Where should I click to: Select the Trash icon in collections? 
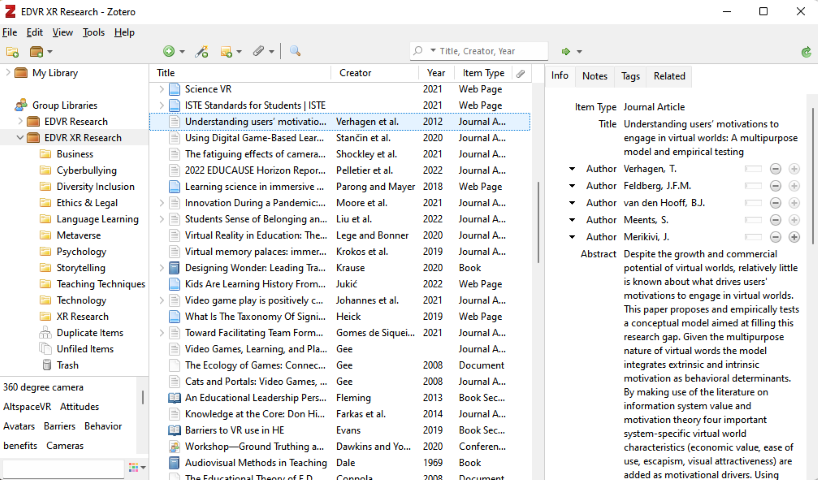coord(47,365)
